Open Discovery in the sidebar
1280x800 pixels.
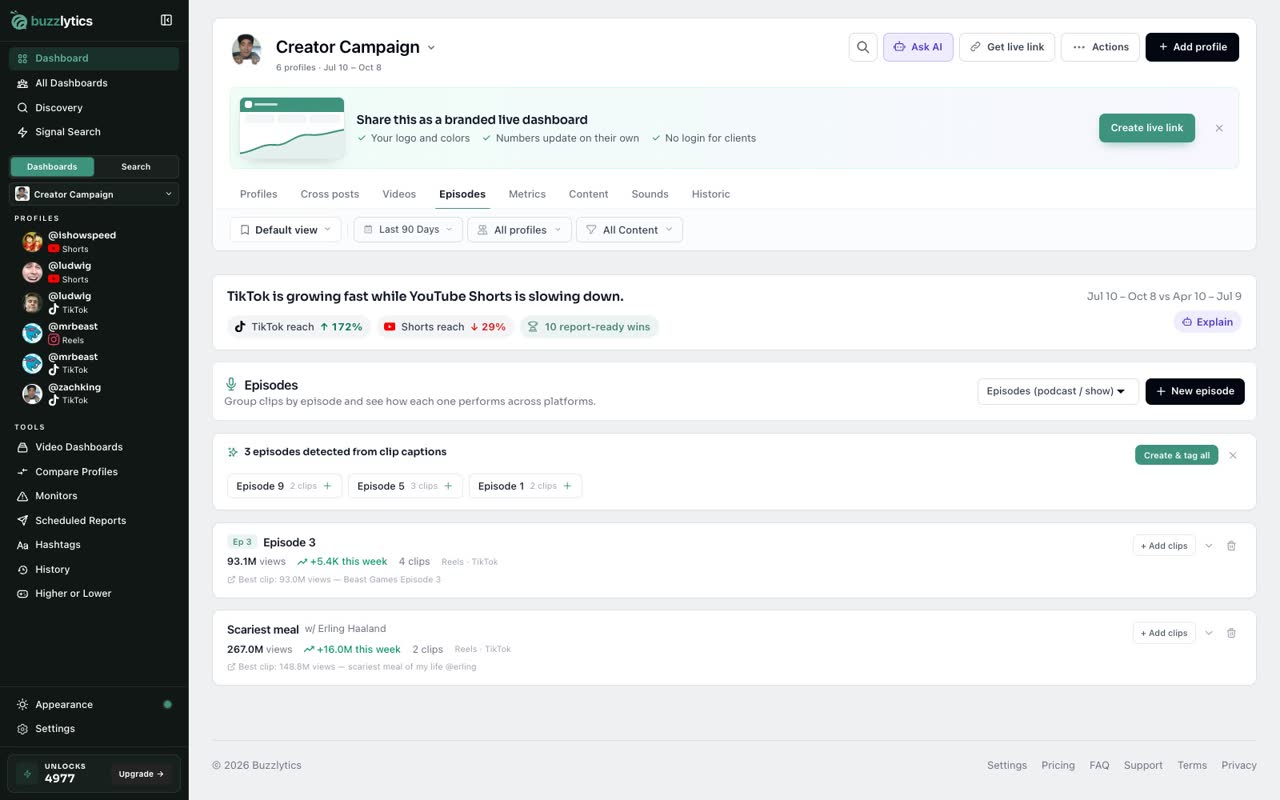pos(94,108)
